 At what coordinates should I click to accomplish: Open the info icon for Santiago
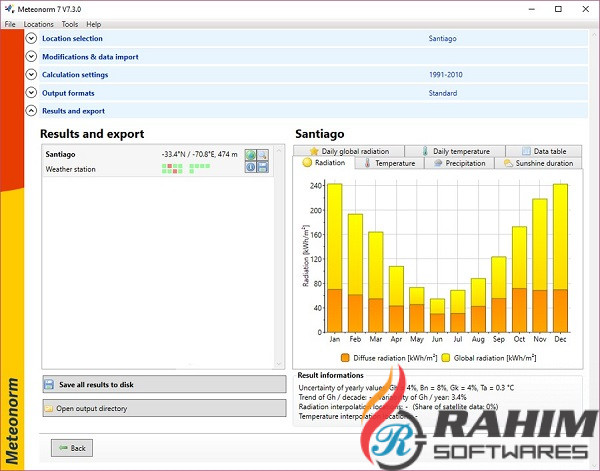(x=251, y=167)
